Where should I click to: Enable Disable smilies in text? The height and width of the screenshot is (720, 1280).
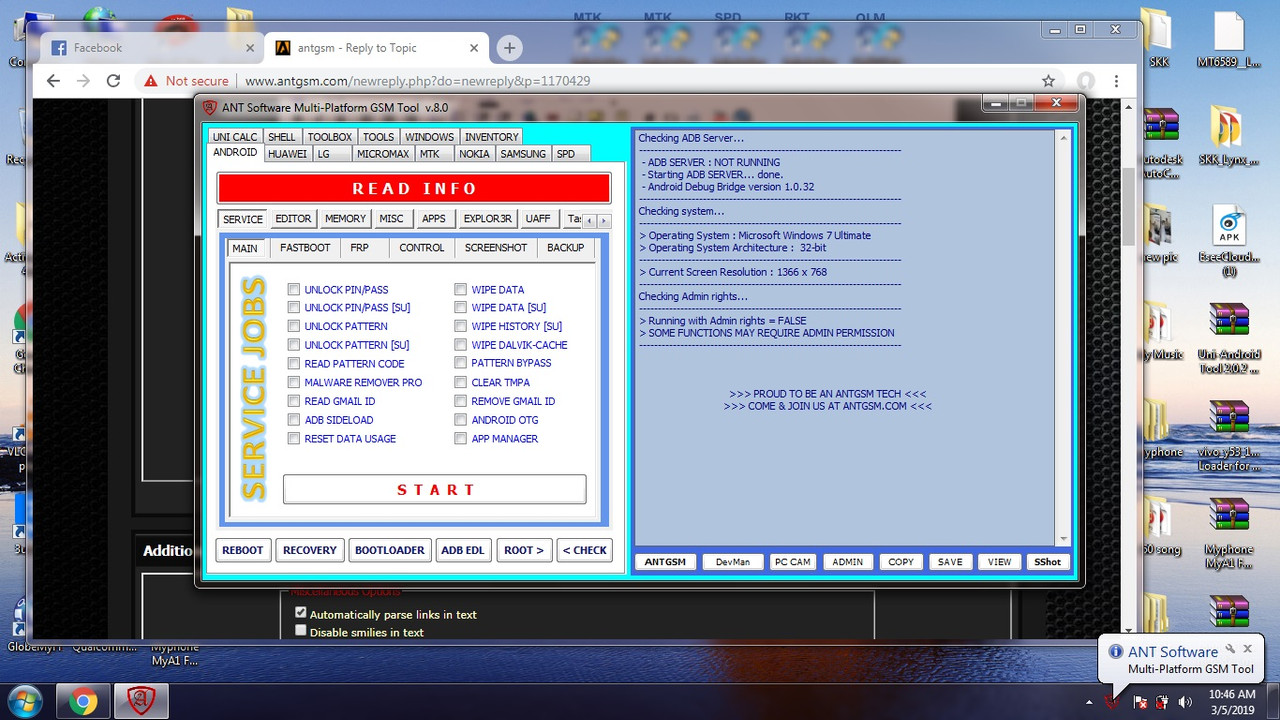point(301,631)
